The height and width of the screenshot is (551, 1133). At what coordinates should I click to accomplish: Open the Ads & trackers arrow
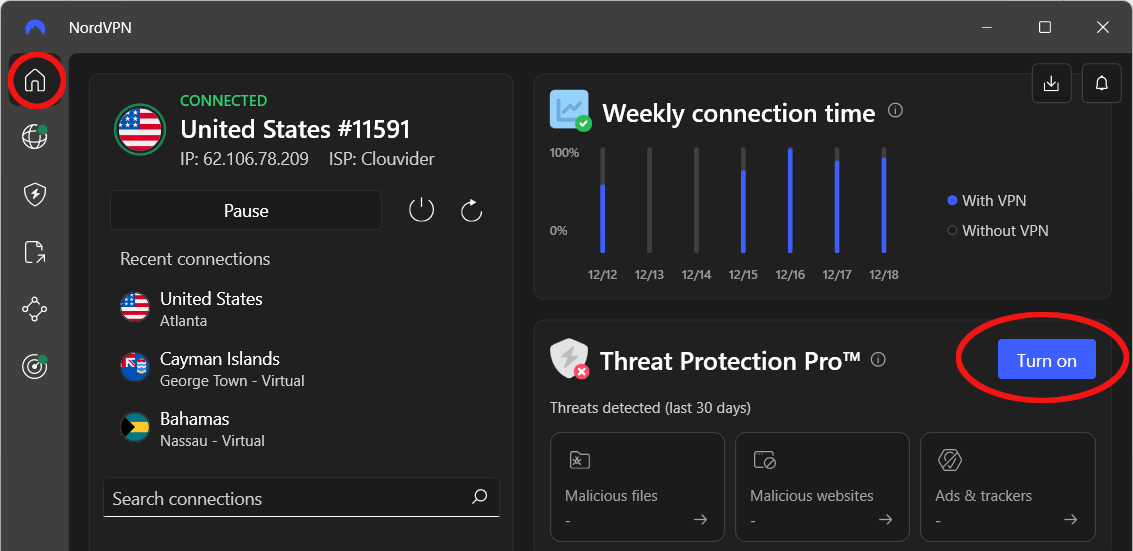pyautogui.click(x=1071, y=519)
